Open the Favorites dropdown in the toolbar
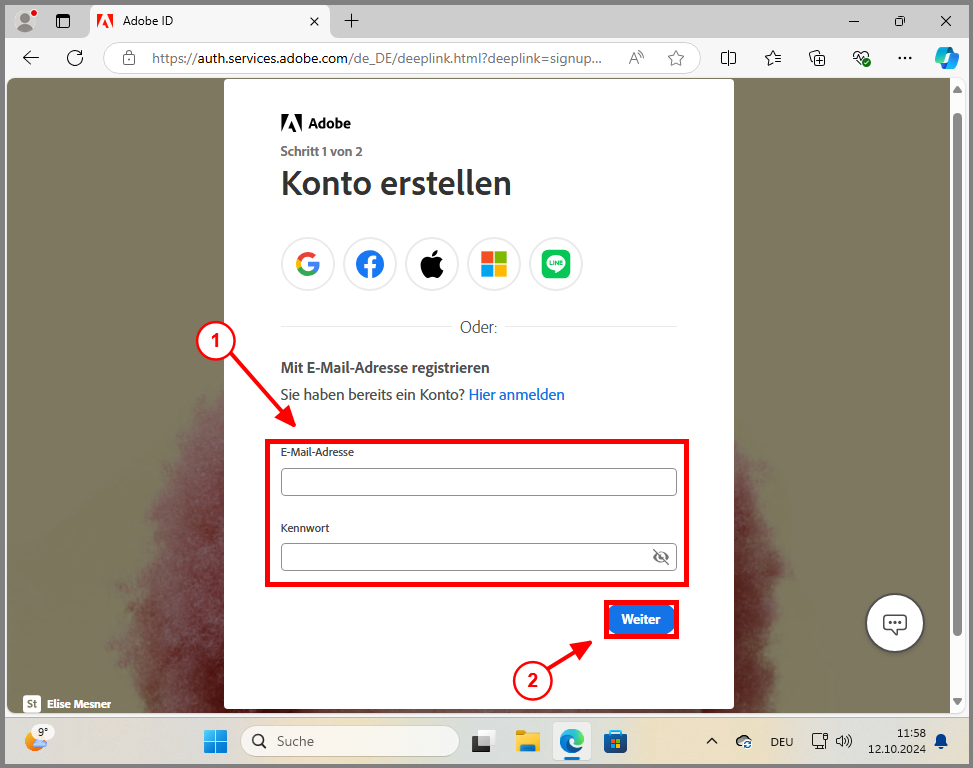973x768 pixels. tap(772, 58)
